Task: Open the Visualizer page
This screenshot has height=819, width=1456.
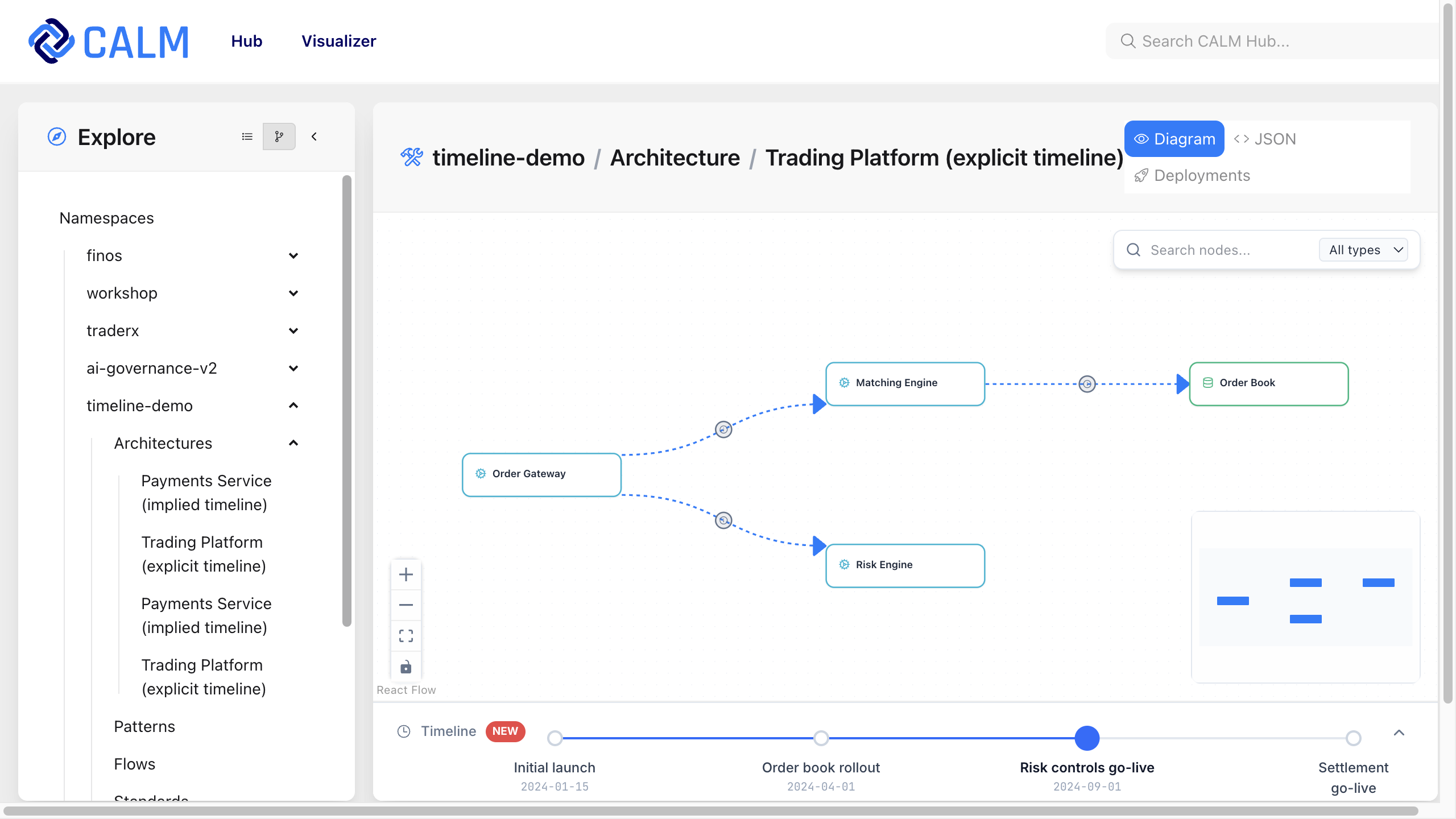Action: pyautogui.click(x=338, y=41)
